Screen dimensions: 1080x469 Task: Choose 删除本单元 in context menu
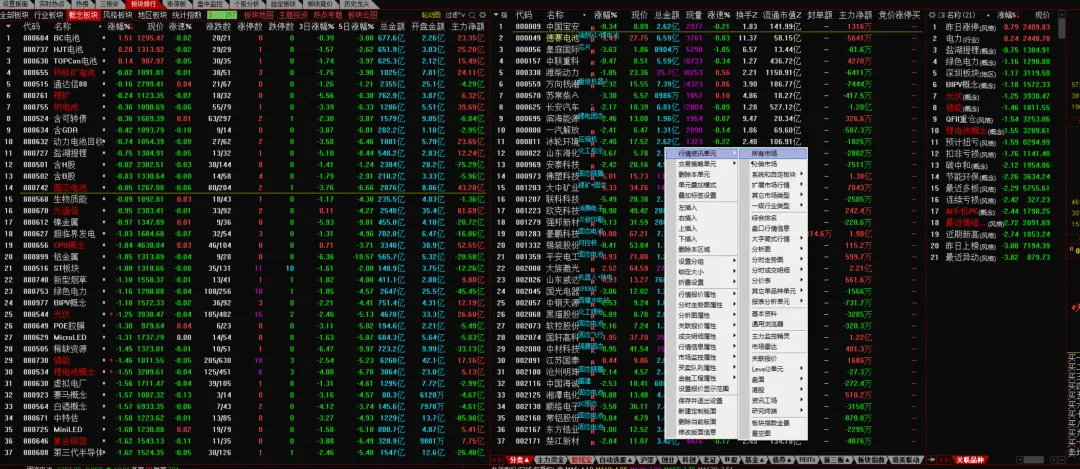703,174
